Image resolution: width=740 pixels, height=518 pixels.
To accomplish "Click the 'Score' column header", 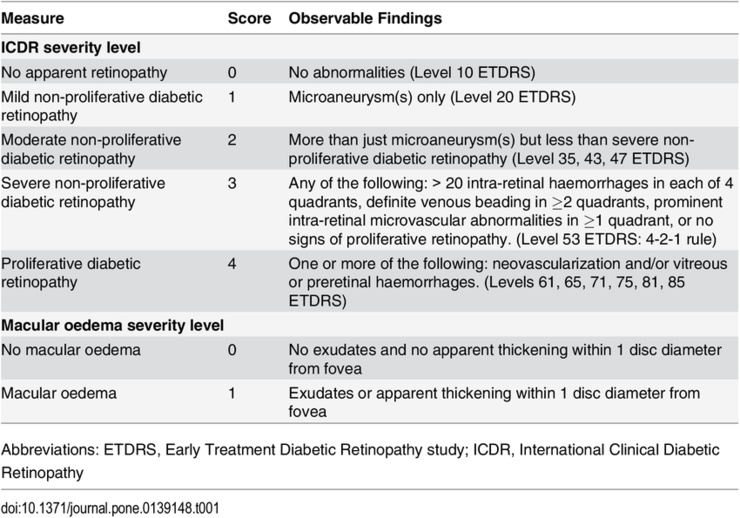I will pos(249,19).
